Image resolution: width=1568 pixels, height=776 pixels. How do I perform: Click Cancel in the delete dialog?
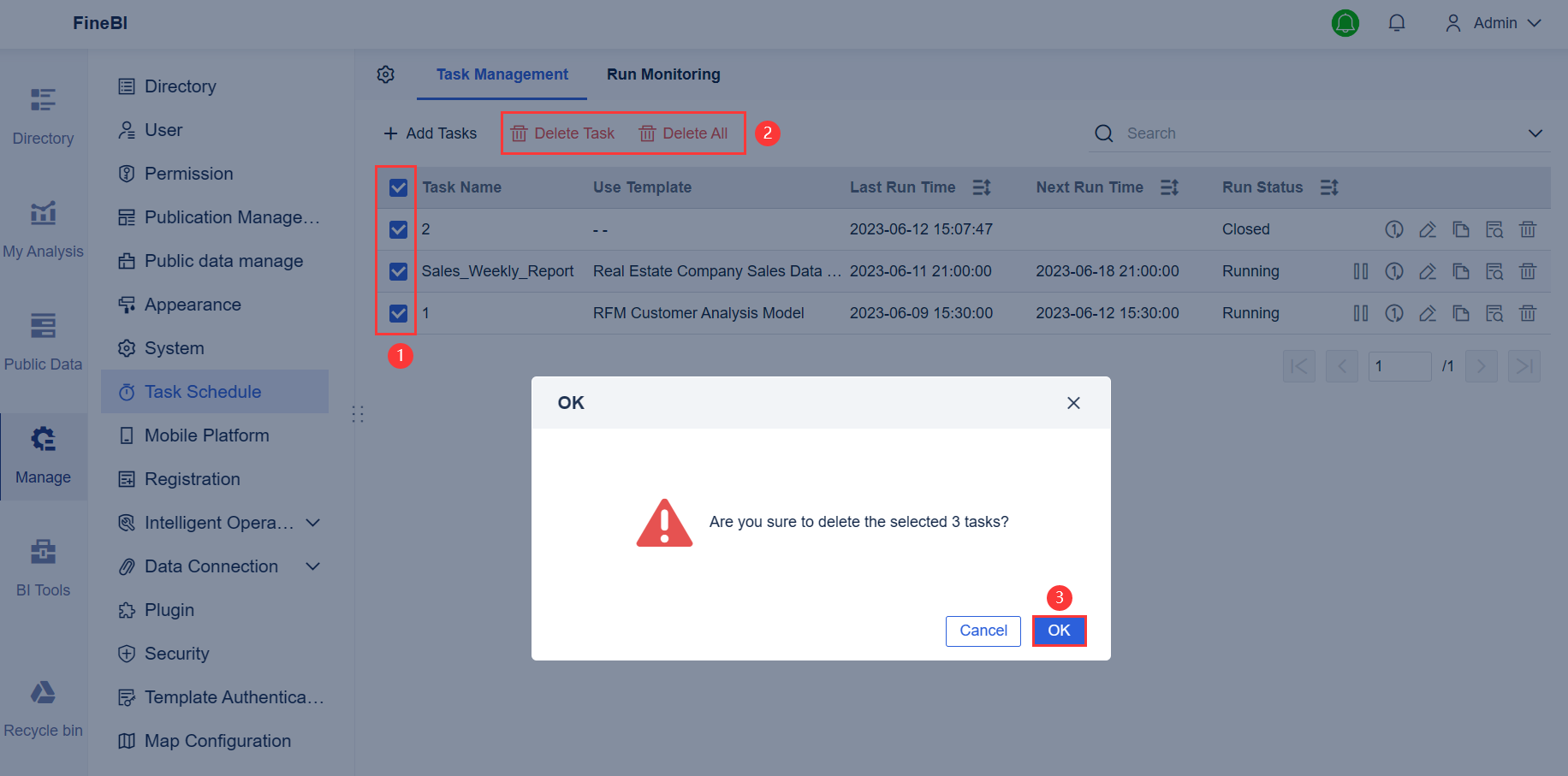[x=983, y=631]
